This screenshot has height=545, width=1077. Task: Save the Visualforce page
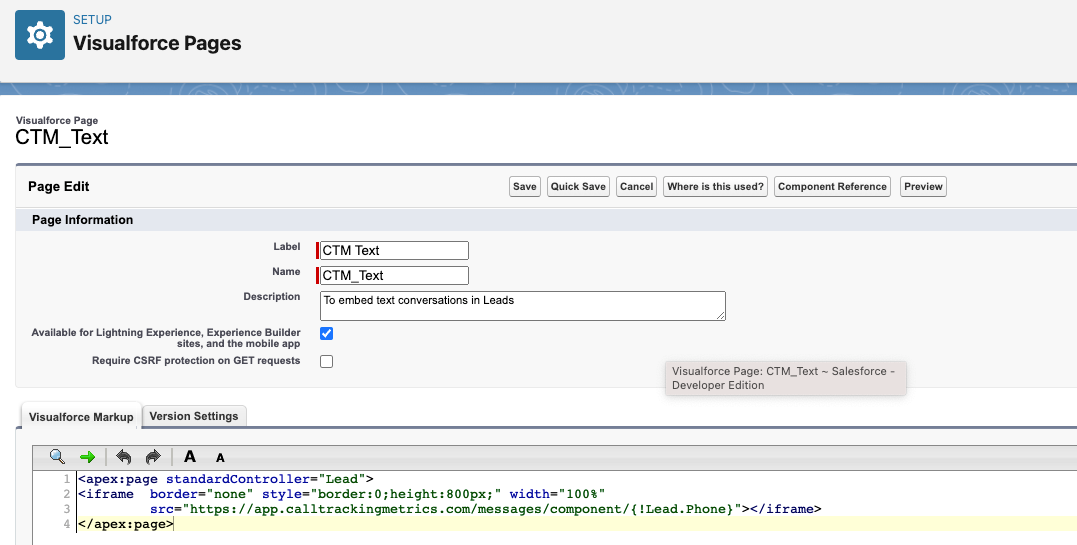(x=525, y=186)
